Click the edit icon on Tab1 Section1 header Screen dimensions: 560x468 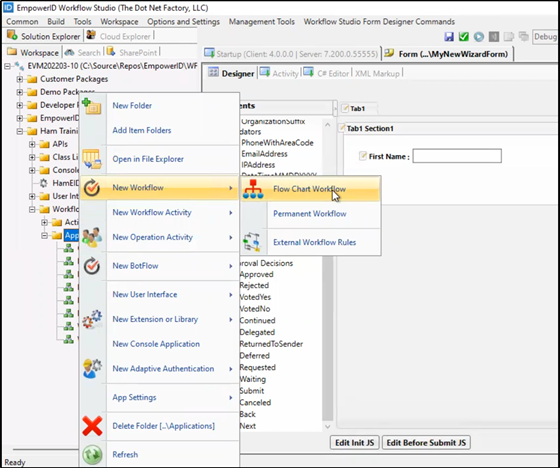click(x=342, y=128)
